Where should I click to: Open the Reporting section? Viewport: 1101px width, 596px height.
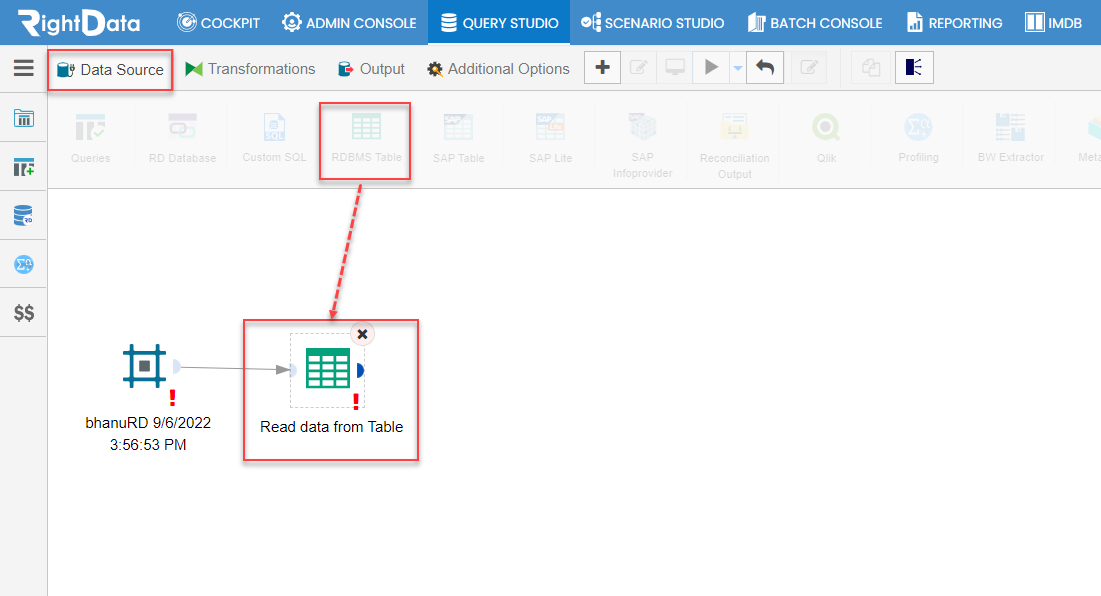(954, 22)
